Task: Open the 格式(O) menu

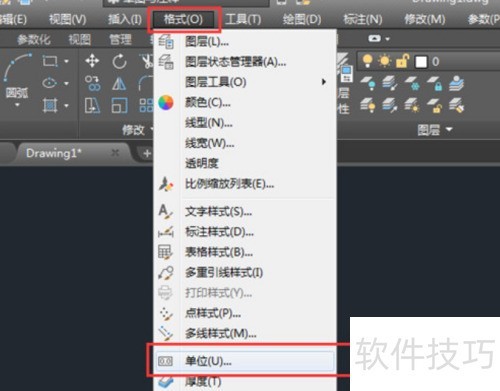Action: click(x=183, y=20)
